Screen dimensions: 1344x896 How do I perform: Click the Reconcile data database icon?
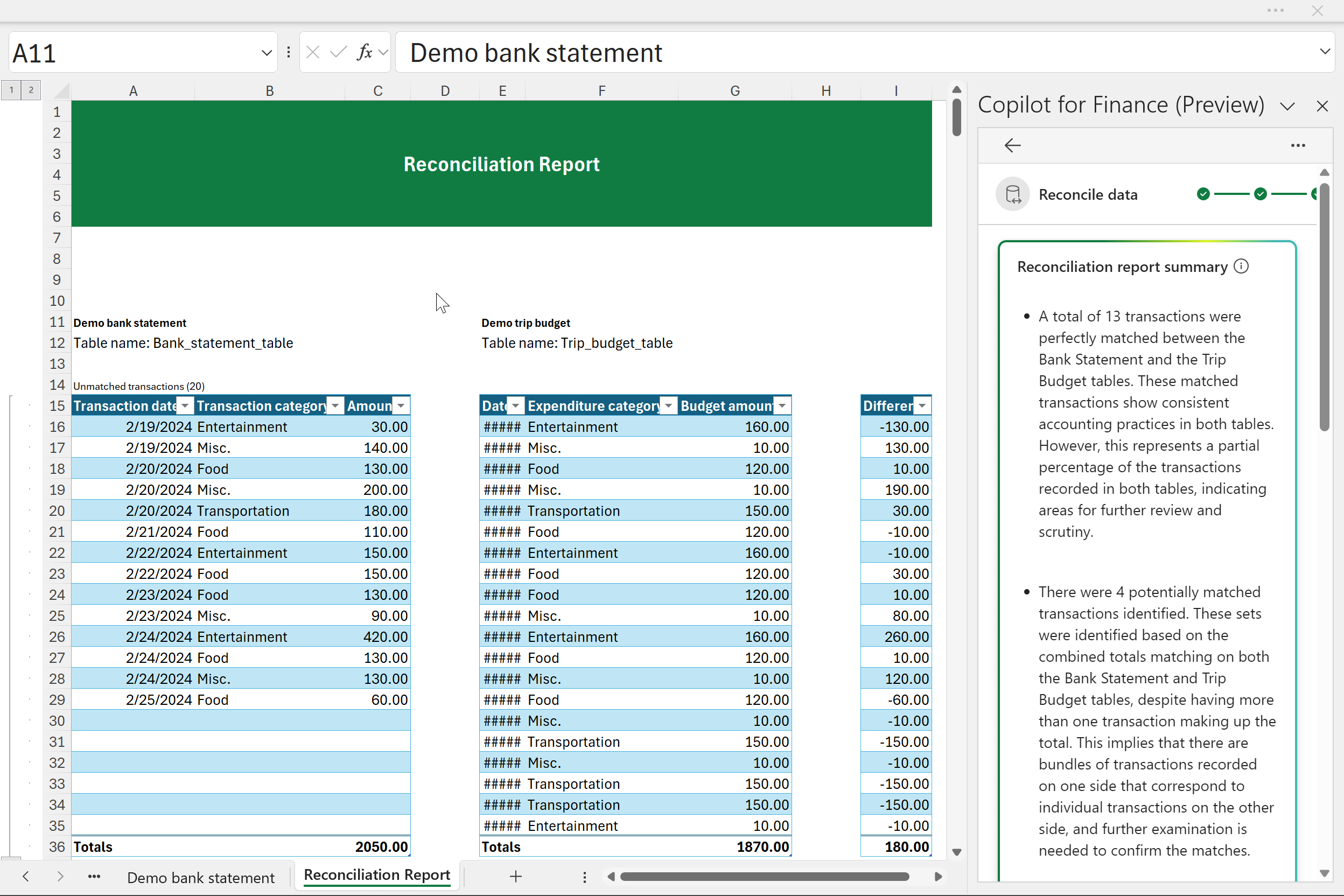point(1012,194)
